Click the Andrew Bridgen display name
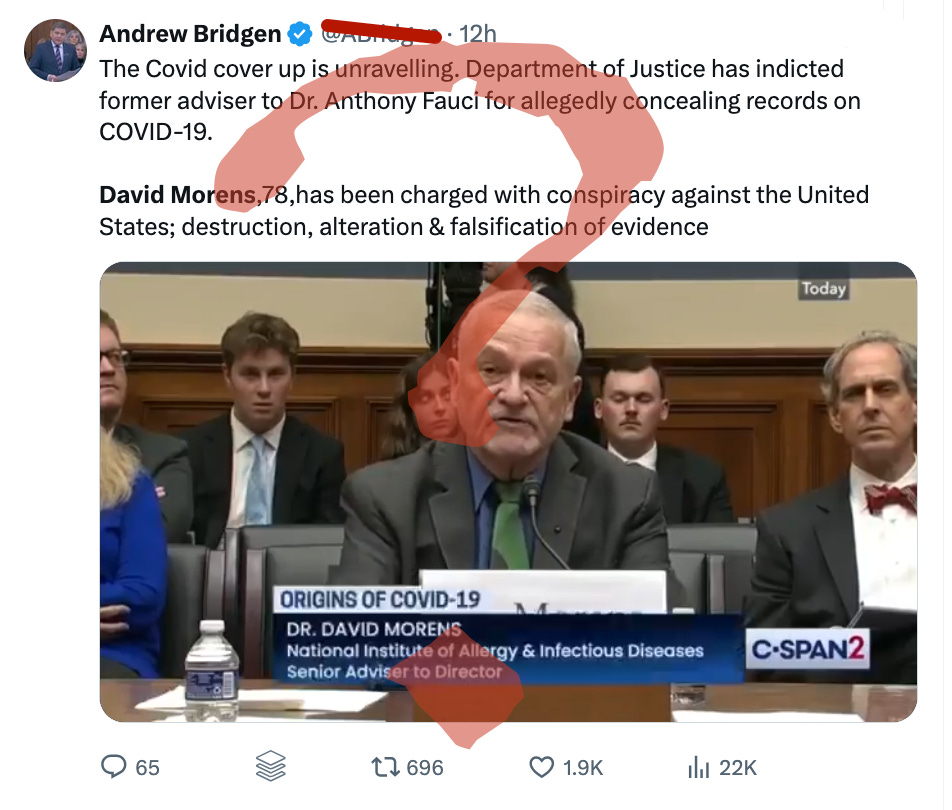 coord(190,33)
